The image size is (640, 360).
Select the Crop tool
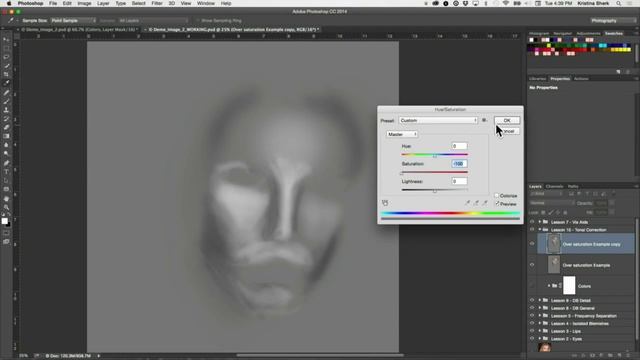point(6,75)
